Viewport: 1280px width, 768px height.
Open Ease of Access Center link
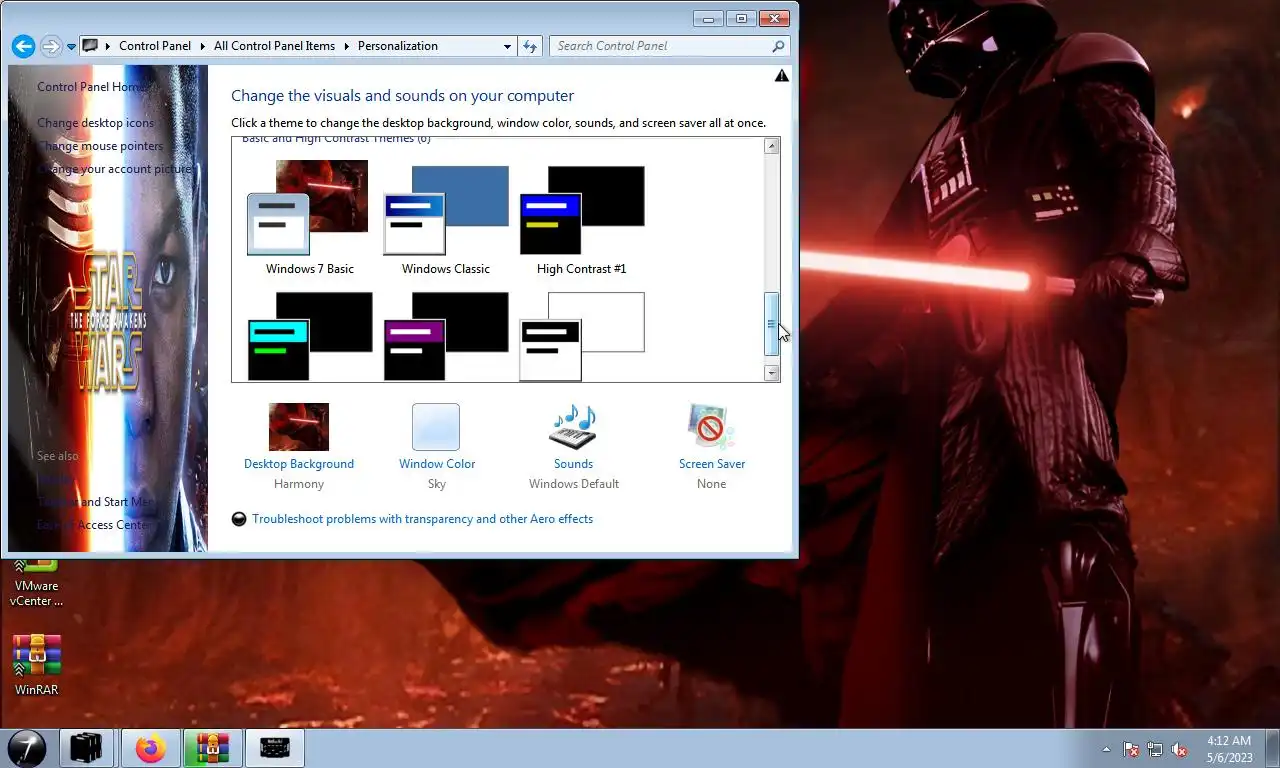[x=96, y=525]
